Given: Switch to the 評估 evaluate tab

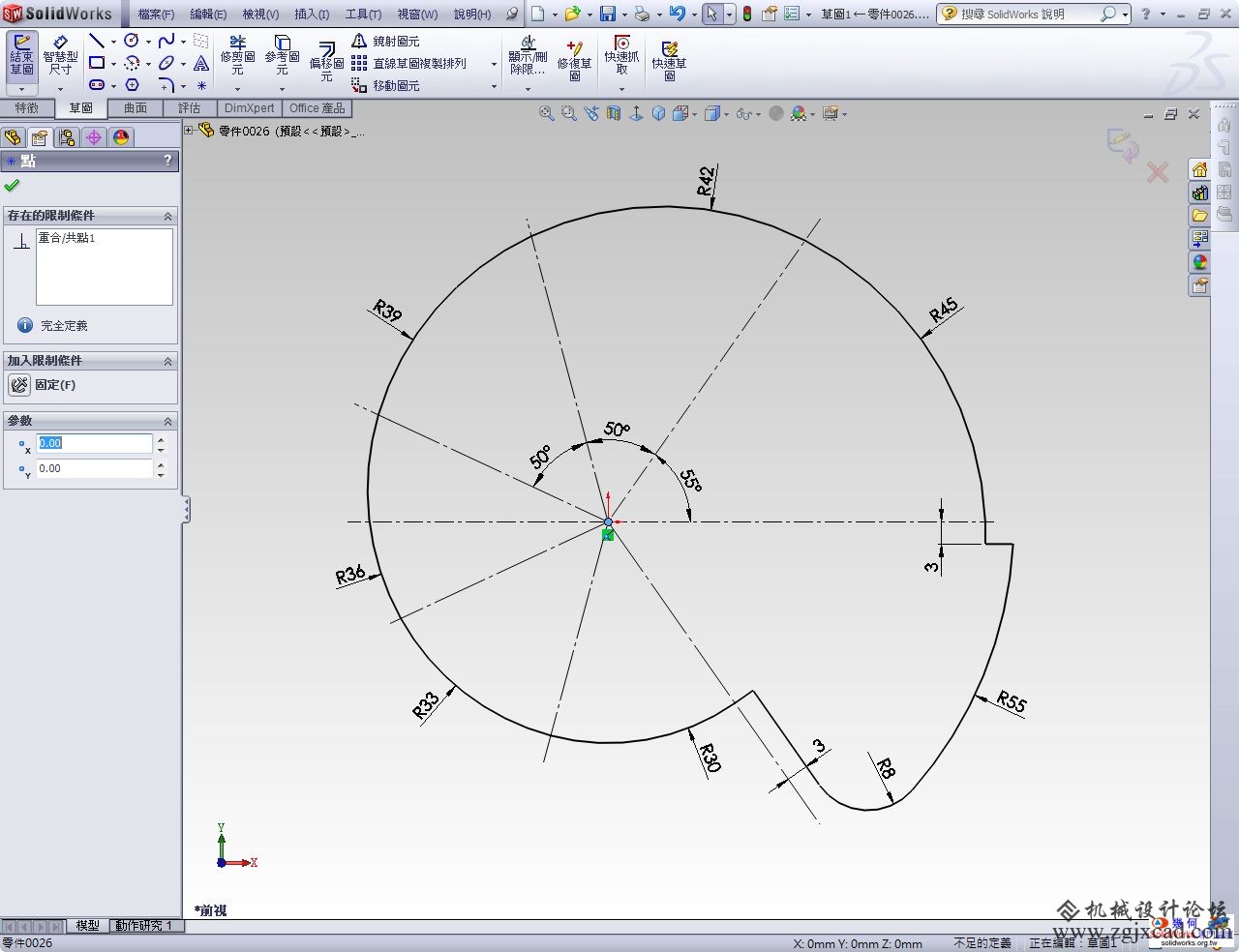Looking at the screenshot, I should [189, 108].
